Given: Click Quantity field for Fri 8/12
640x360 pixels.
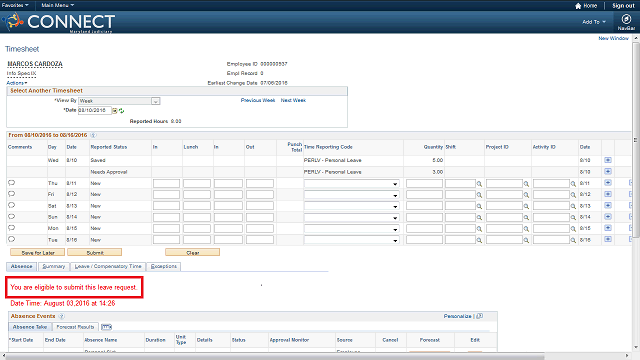Looking at the screenshot, I should pos(424,195).
